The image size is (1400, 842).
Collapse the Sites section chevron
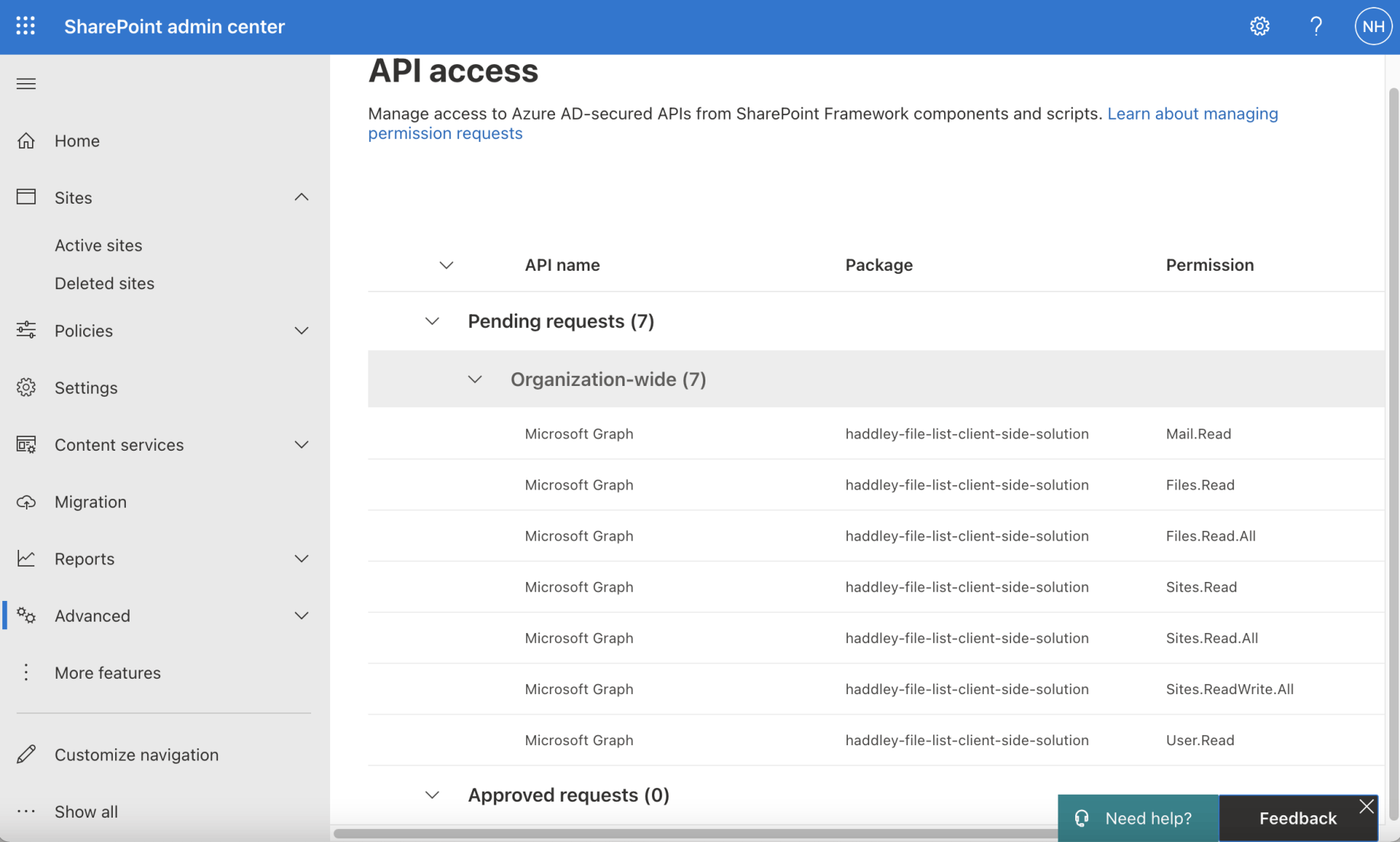[301, 198]
